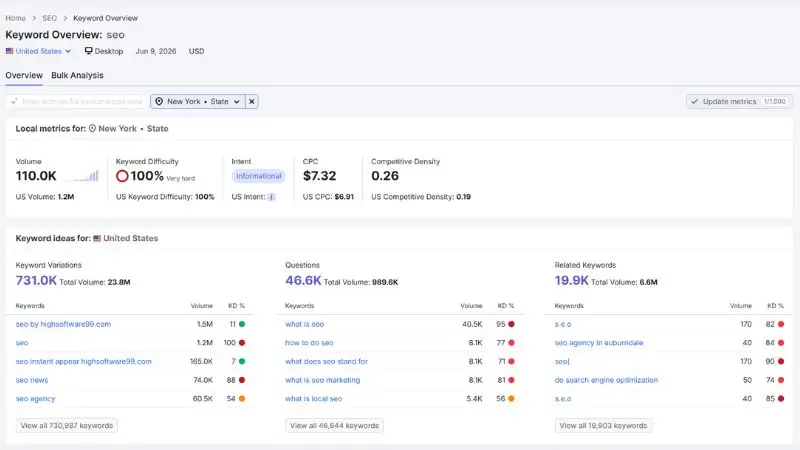The image size is (800, 450).
Task: Click the USD currency label
Action: [196, 51]
